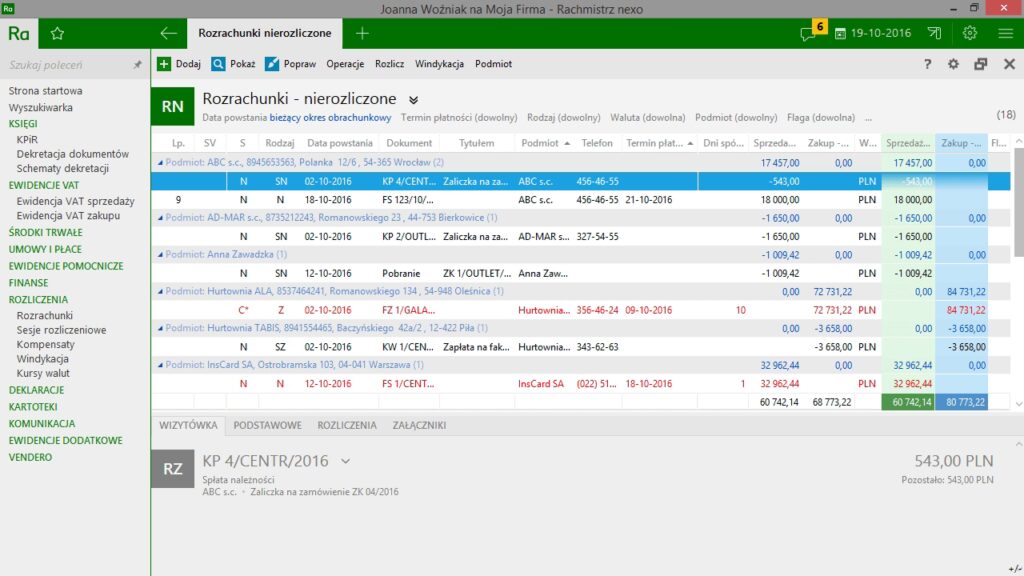The width and height of the screenshot is (1024, 576).
Task: Click the back arrow in the header
Action: pos(169,33)
